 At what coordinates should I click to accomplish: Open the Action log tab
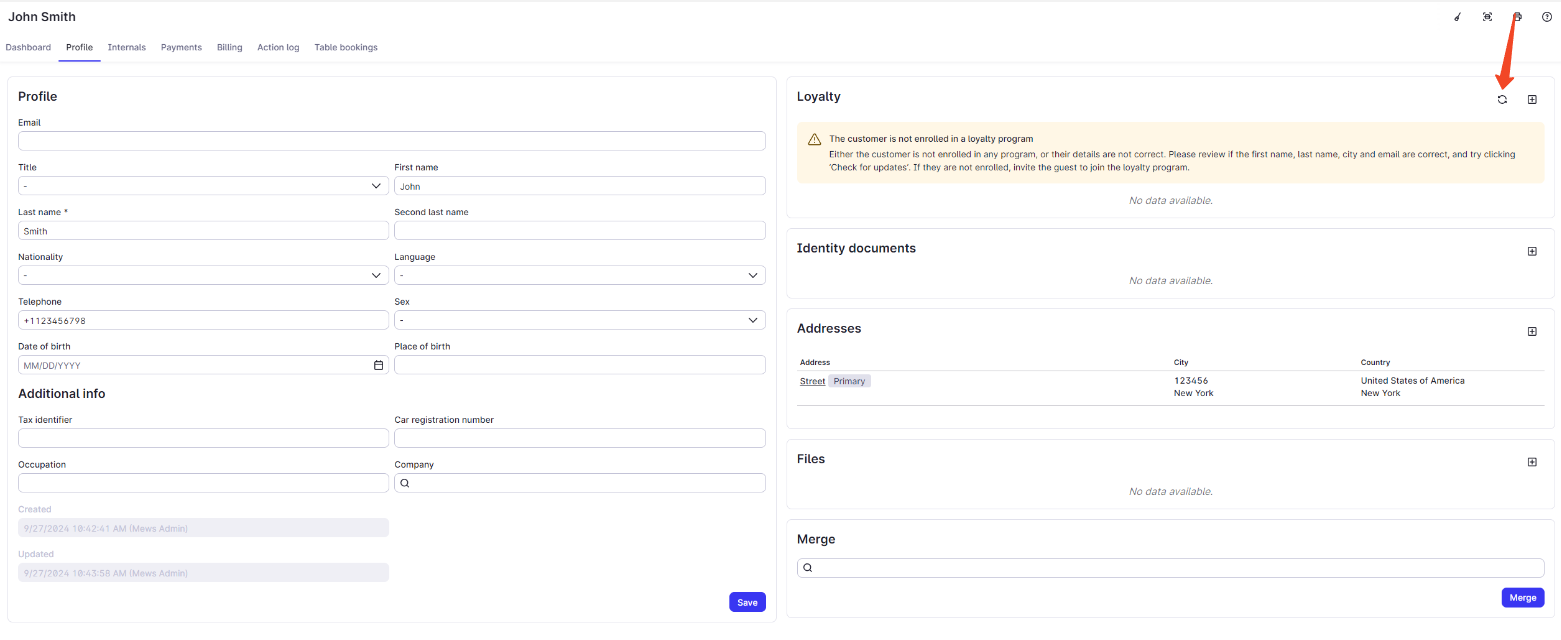pyautogui.click(x=278, y=47)
